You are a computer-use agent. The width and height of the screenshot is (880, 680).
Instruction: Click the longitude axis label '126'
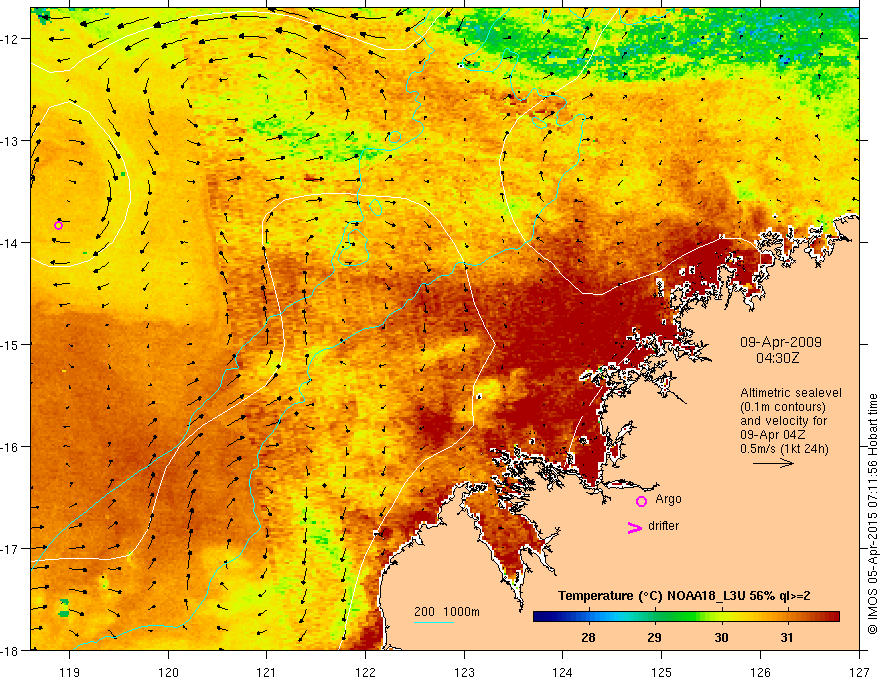pos(760,672)
